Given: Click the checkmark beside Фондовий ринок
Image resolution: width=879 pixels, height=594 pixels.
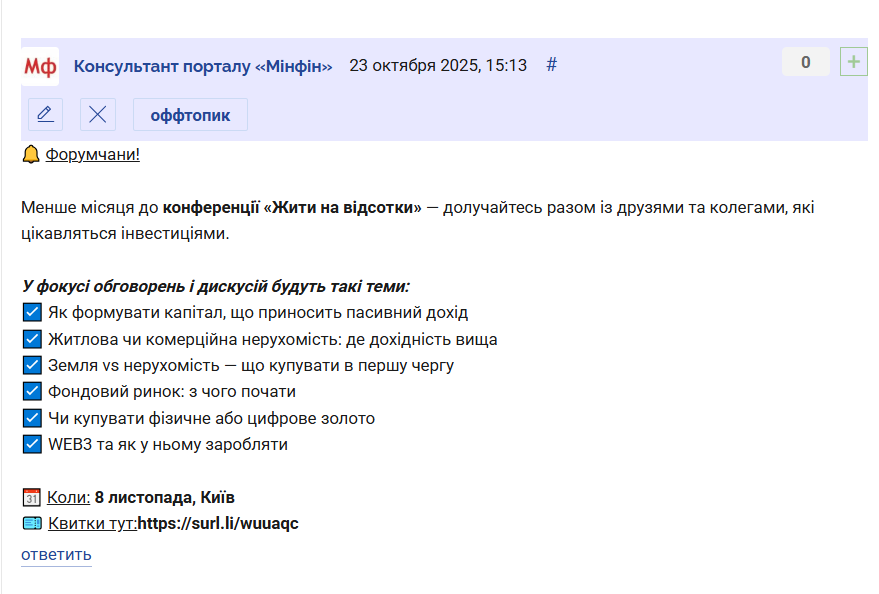Looking at the screenshot, I should click(31, 392).
